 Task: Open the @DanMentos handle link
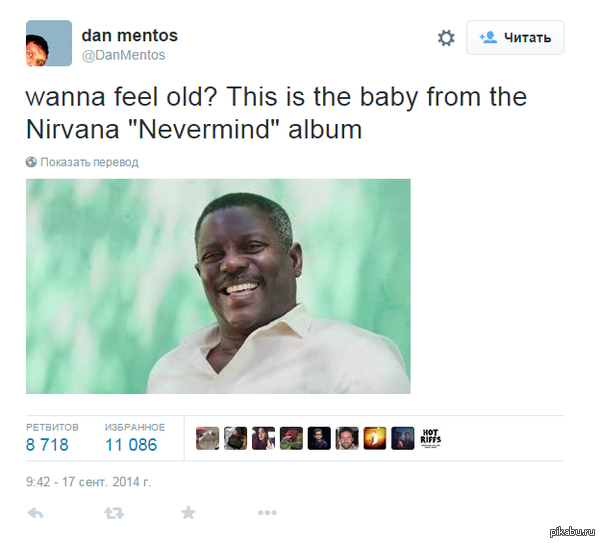[123, 55]
